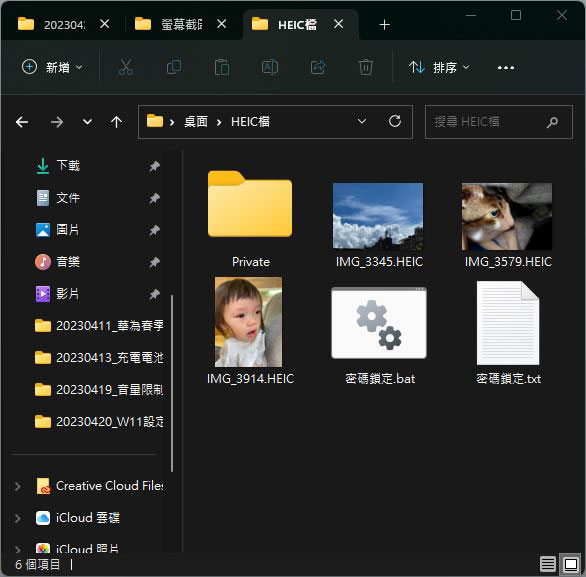
Task: Add a new tab with plus button
Action: point(384,25)
